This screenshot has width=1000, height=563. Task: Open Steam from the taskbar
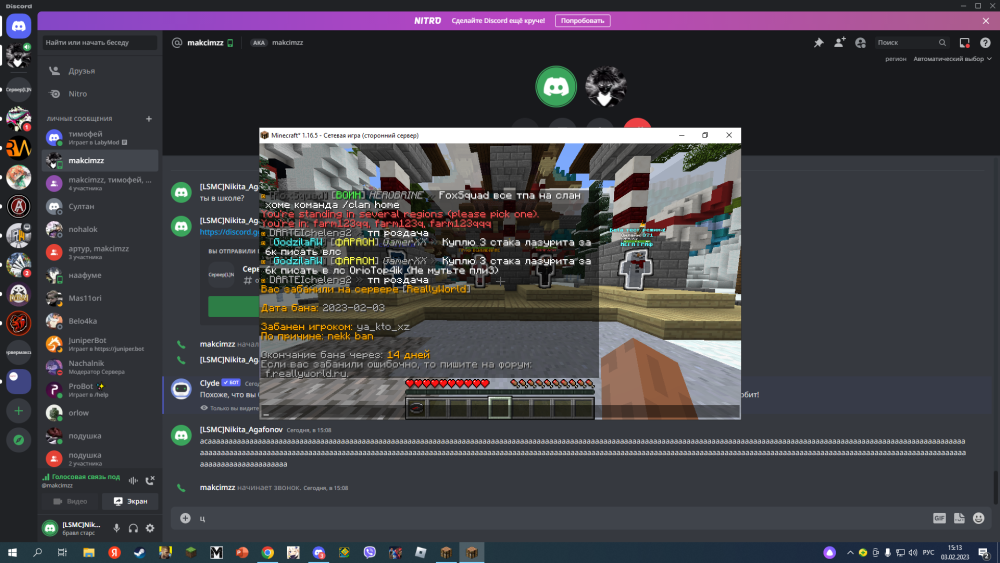140,552
